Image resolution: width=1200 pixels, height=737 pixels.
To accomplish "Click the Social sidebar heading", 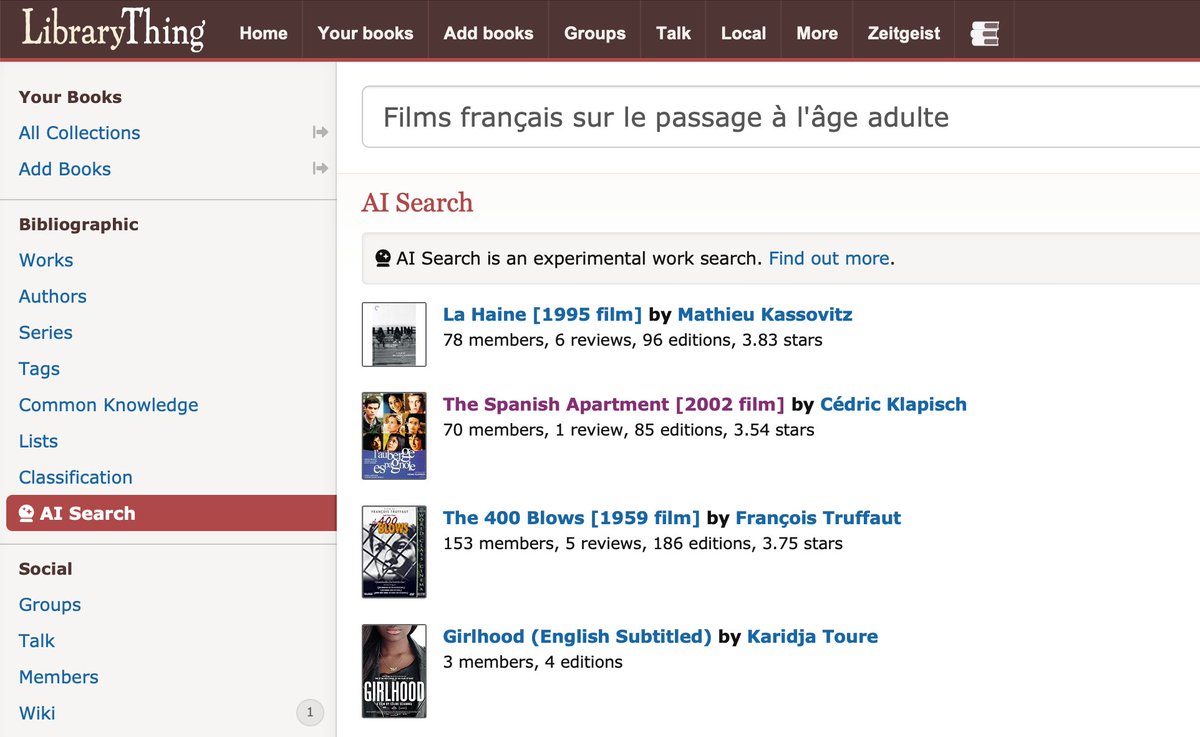I will (x=46, y=568).
